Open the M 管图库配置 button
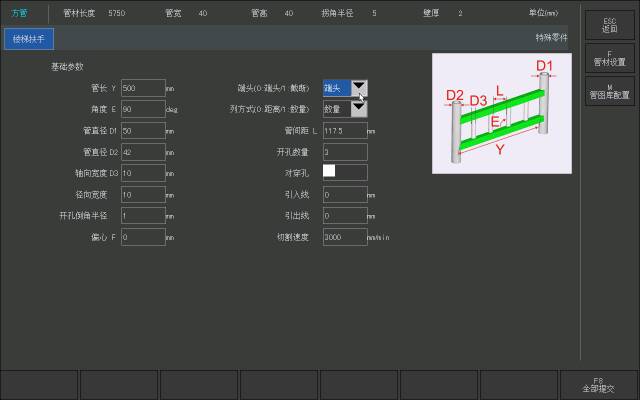 pos(610,91)
